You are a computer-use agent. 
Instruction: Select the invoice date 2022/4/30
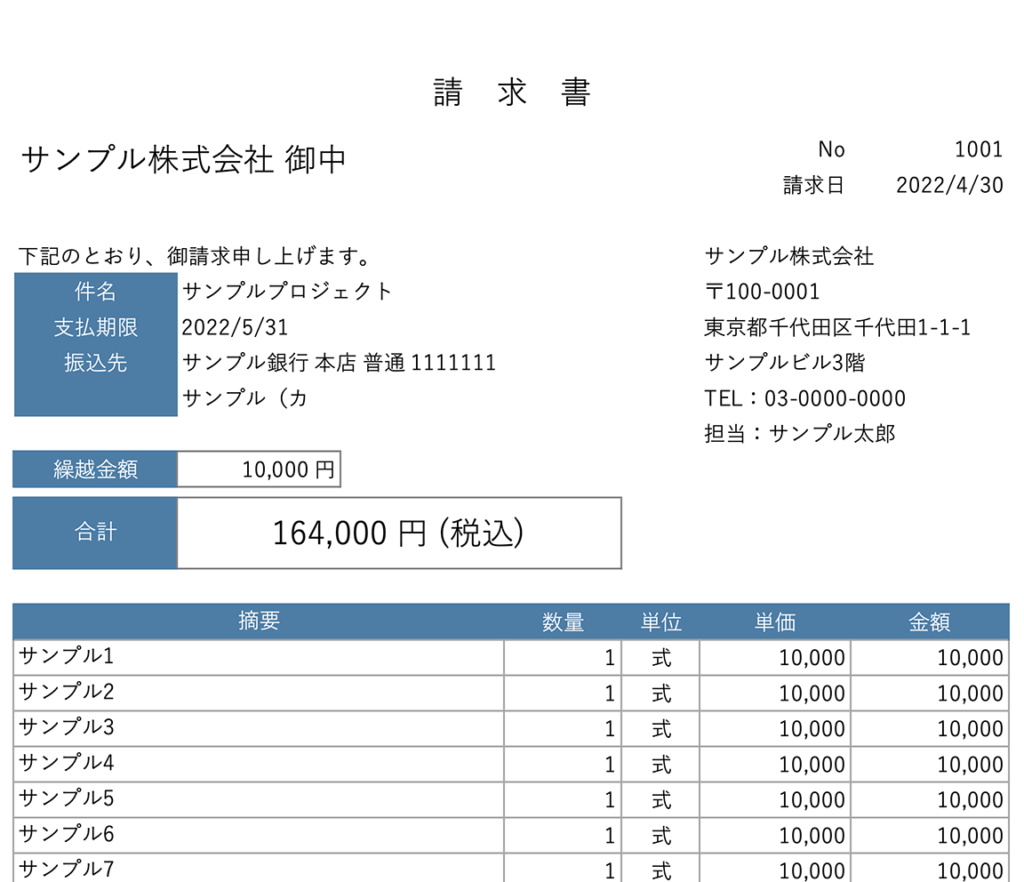[x=950, y=185]
